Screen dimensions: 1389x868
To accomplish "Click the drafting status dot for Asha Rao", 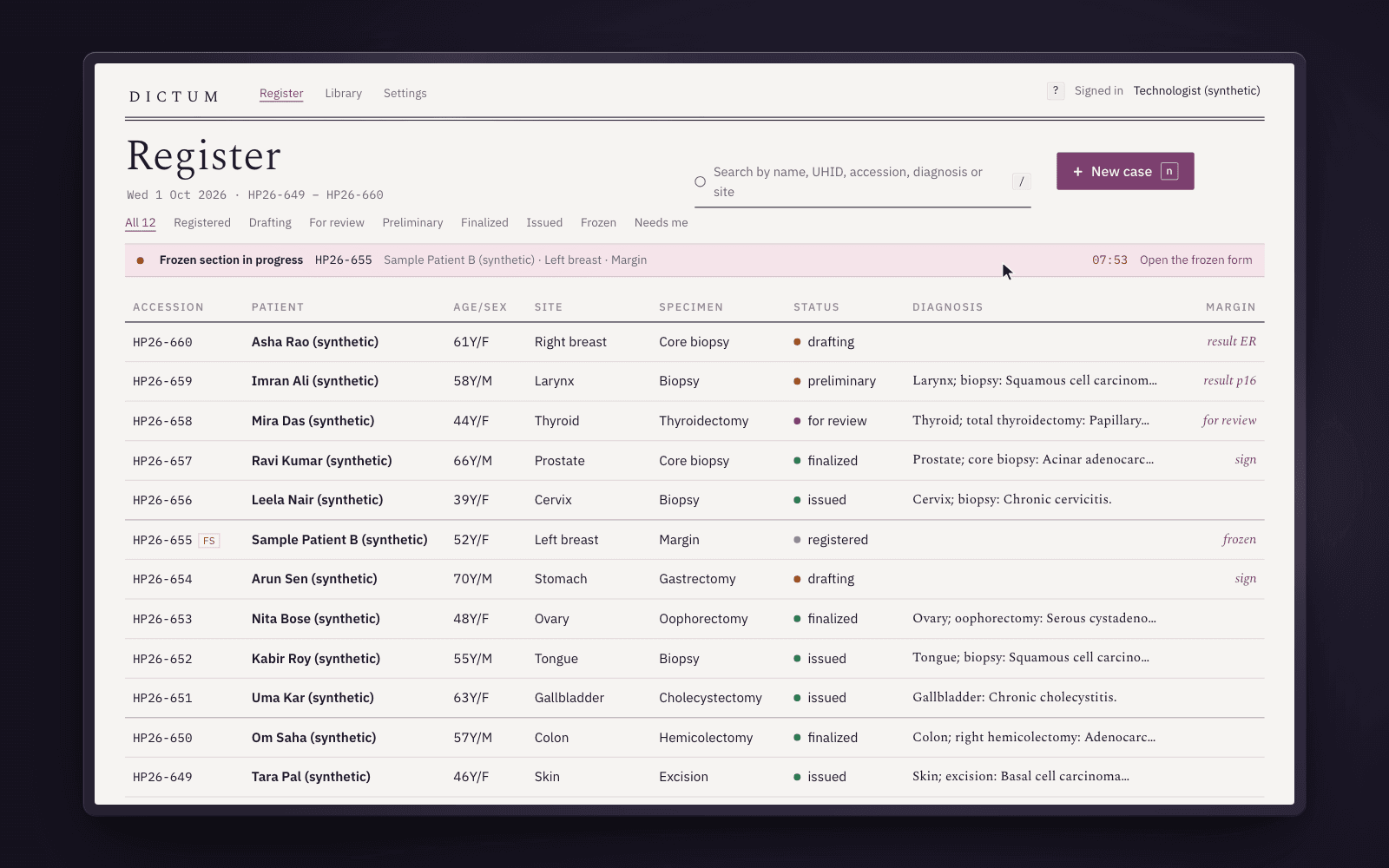I will [x=797, y=342].
